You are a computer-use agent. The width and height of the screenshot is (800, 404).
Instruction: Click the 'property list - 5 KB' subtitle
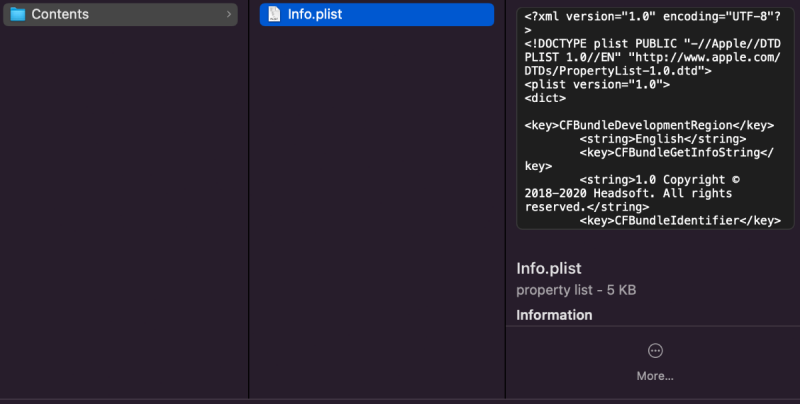tap(576, 290)
